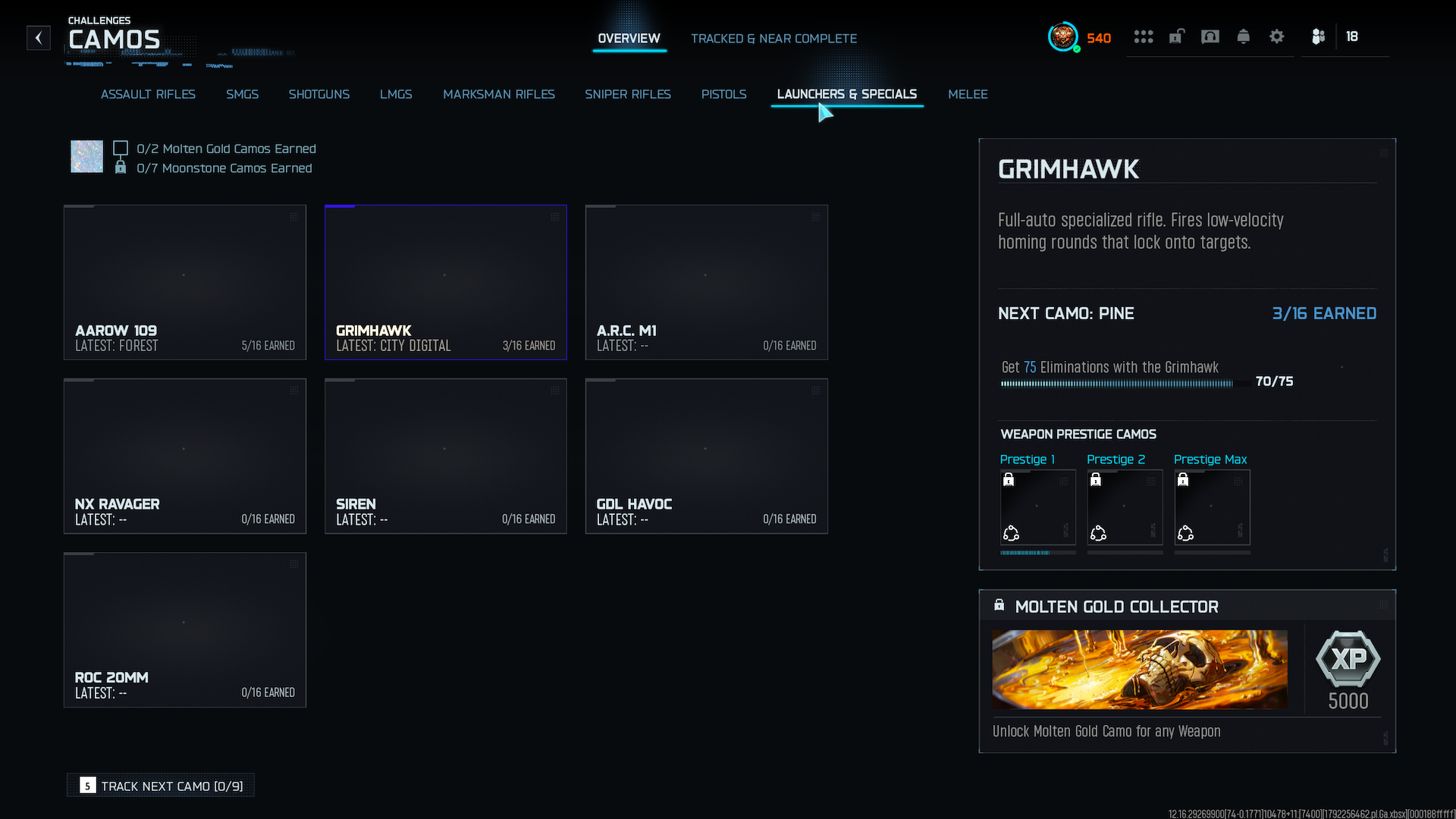Click the "3/16 EARNED" text in Grimhawk panel
This screenshot has width=1456, height=819.
coord(1324,313)
